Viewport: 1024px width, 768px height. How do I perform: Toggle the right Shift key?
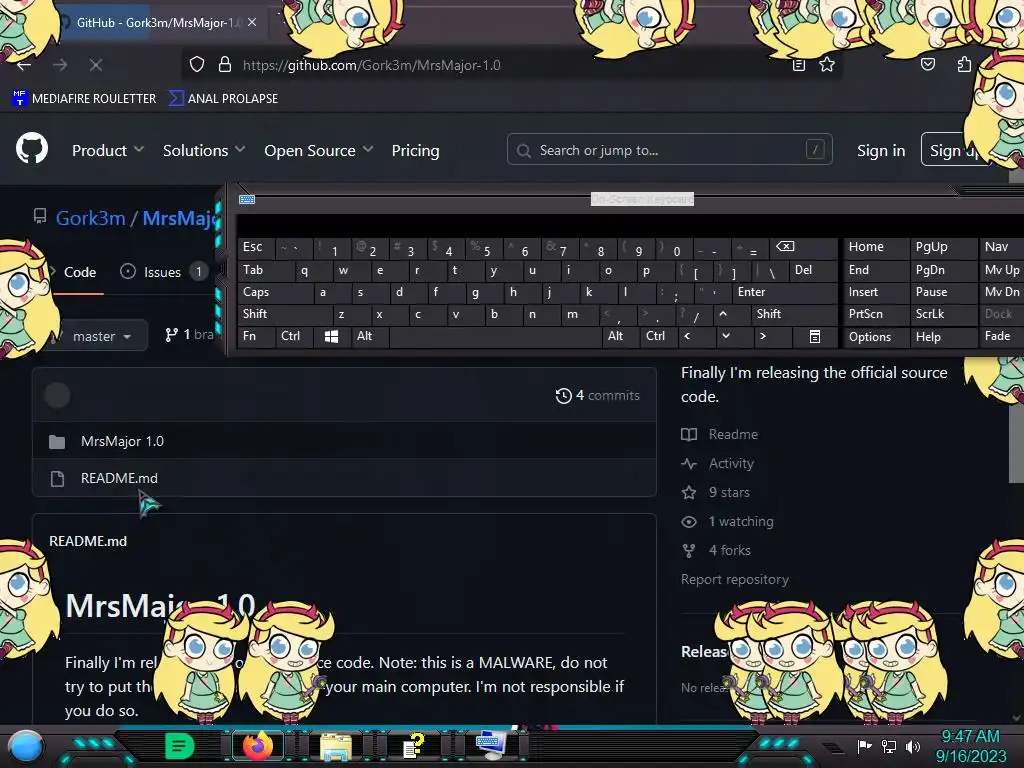(793, 314)
